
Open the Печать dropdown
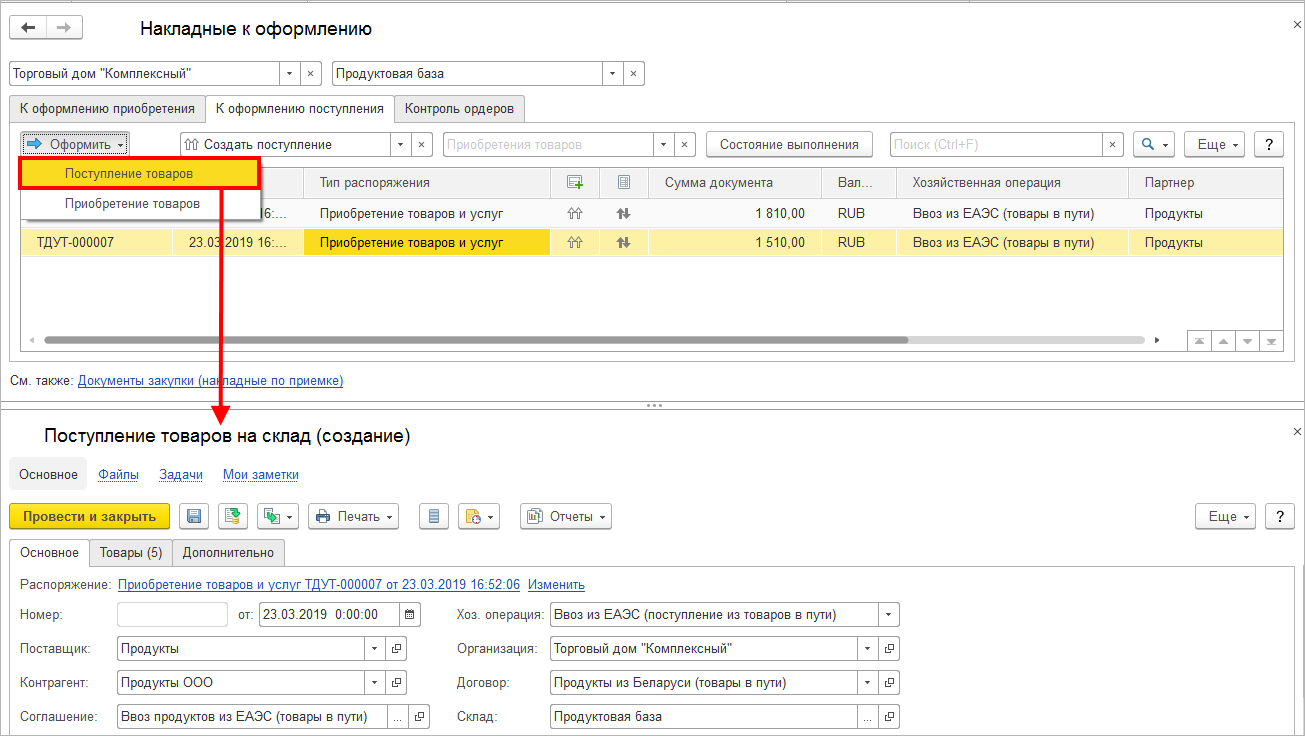[x=353, y=516]
